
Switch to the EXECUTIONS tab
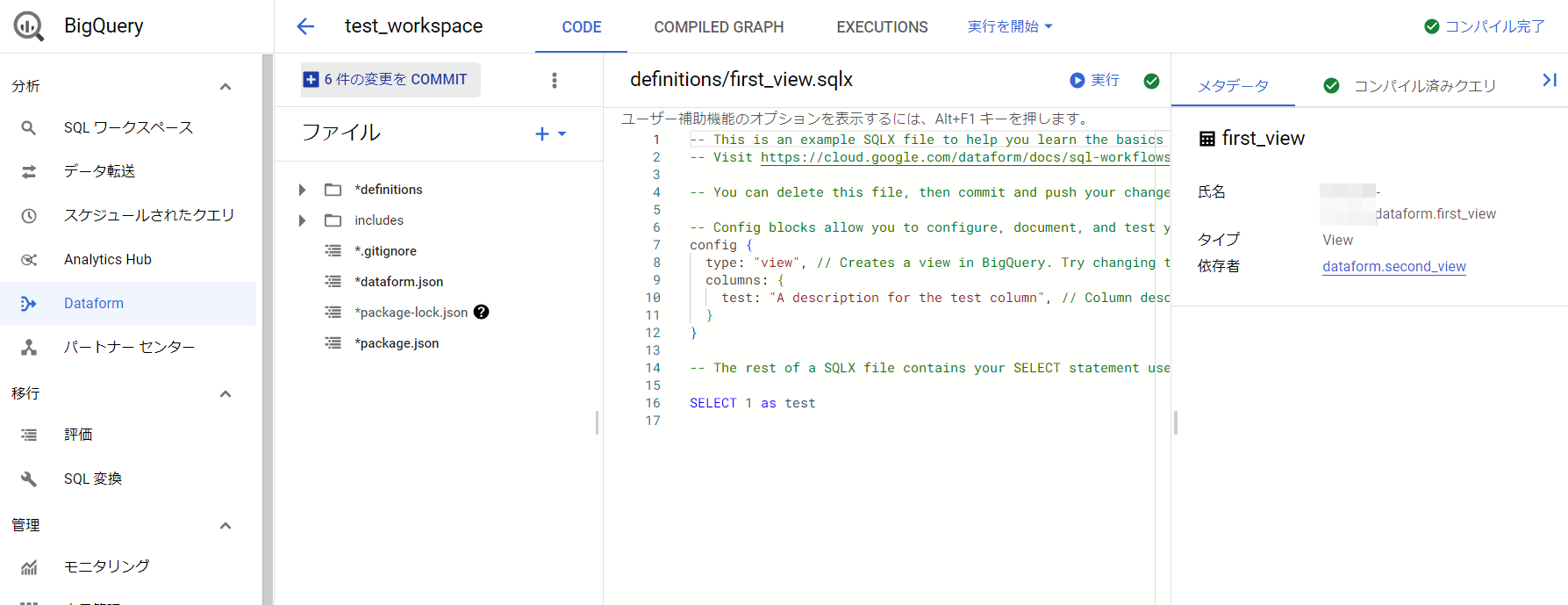click(x=882, y=27)
